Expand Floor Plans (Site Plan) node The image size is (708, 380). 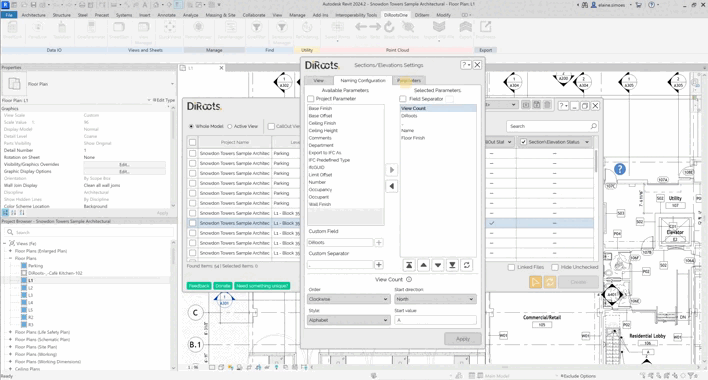tap(10, 347)
